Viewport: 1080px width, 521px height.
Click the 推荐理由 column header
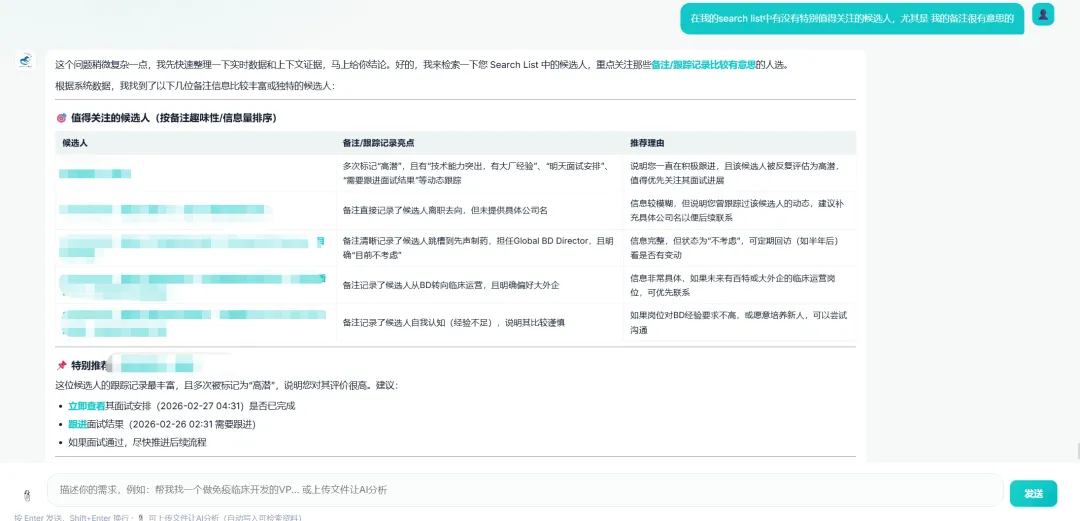647,143
